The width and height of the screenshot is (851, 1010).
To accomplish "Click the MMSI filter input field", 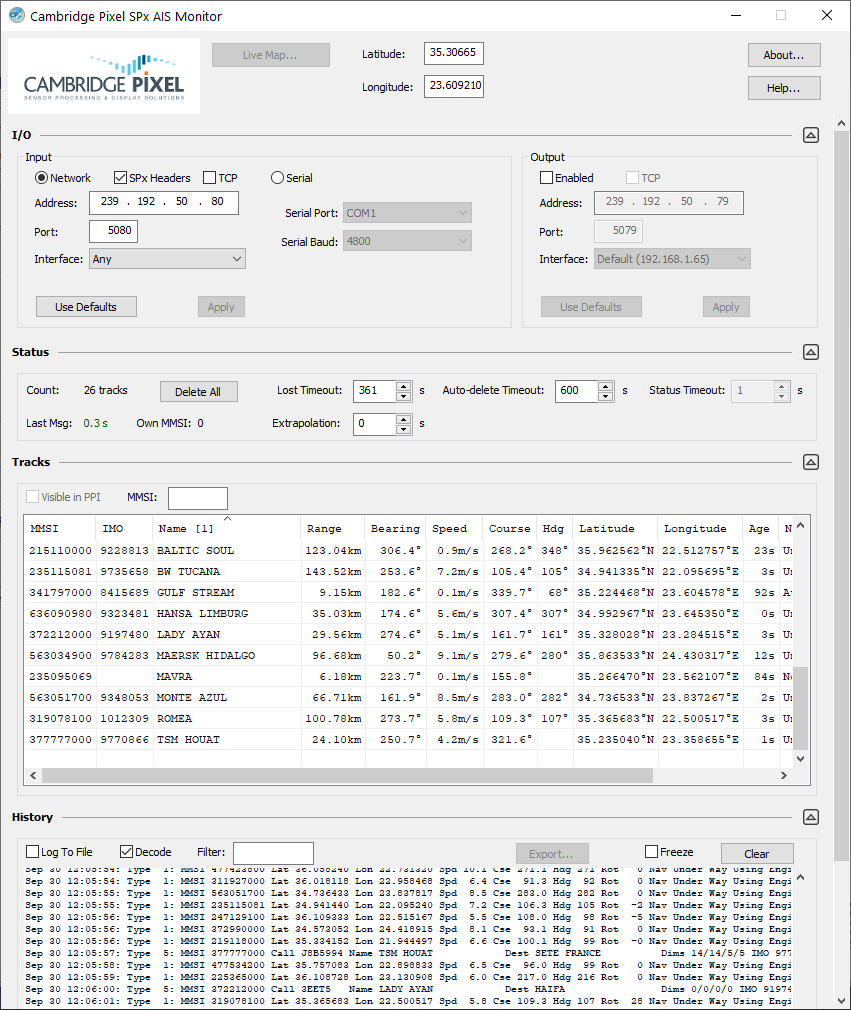I will point(197,497).
